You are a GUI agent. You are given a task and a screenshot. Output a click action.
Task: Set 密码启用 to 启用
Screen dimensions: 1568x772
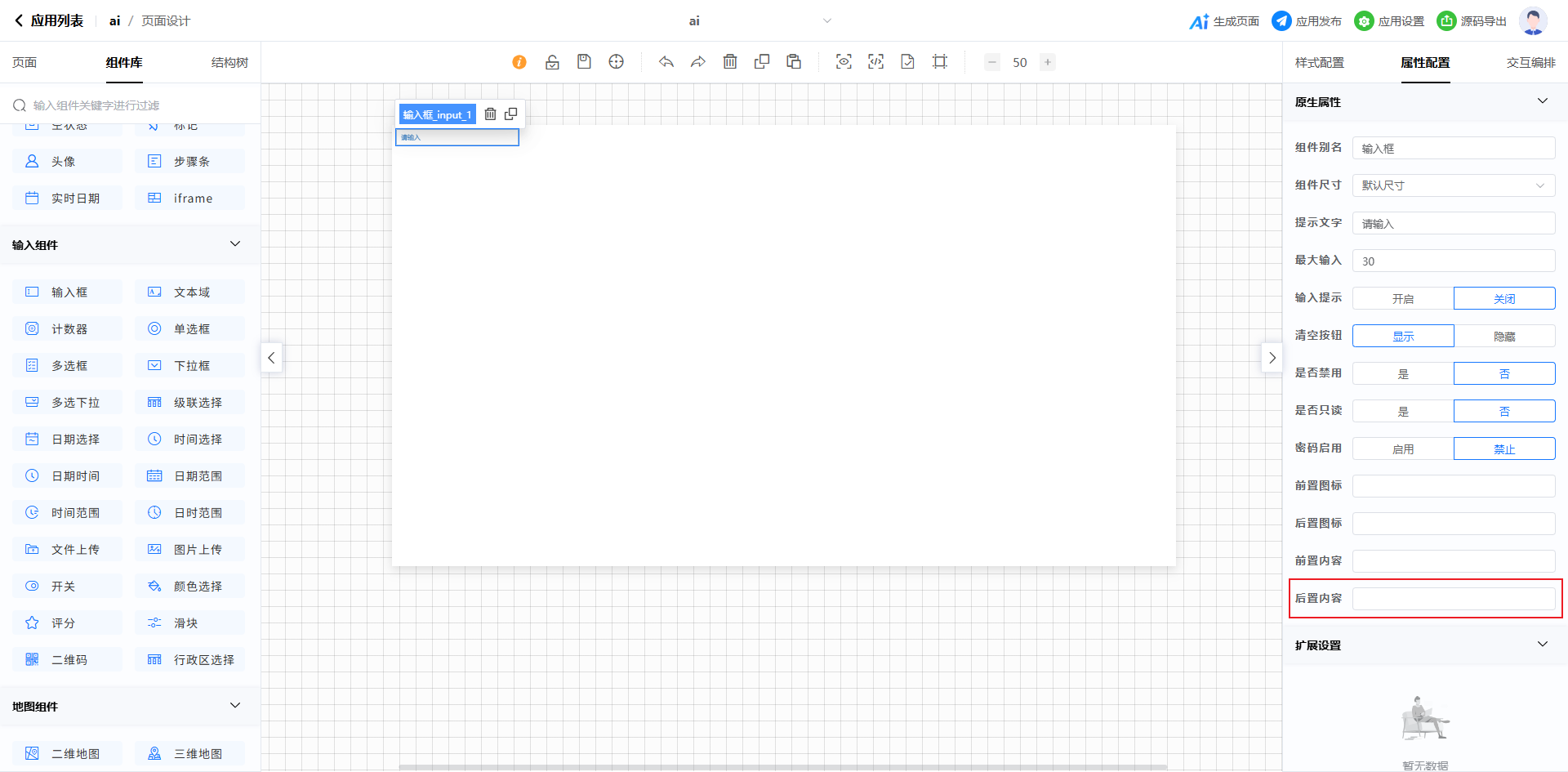[x=1402, y=449]
